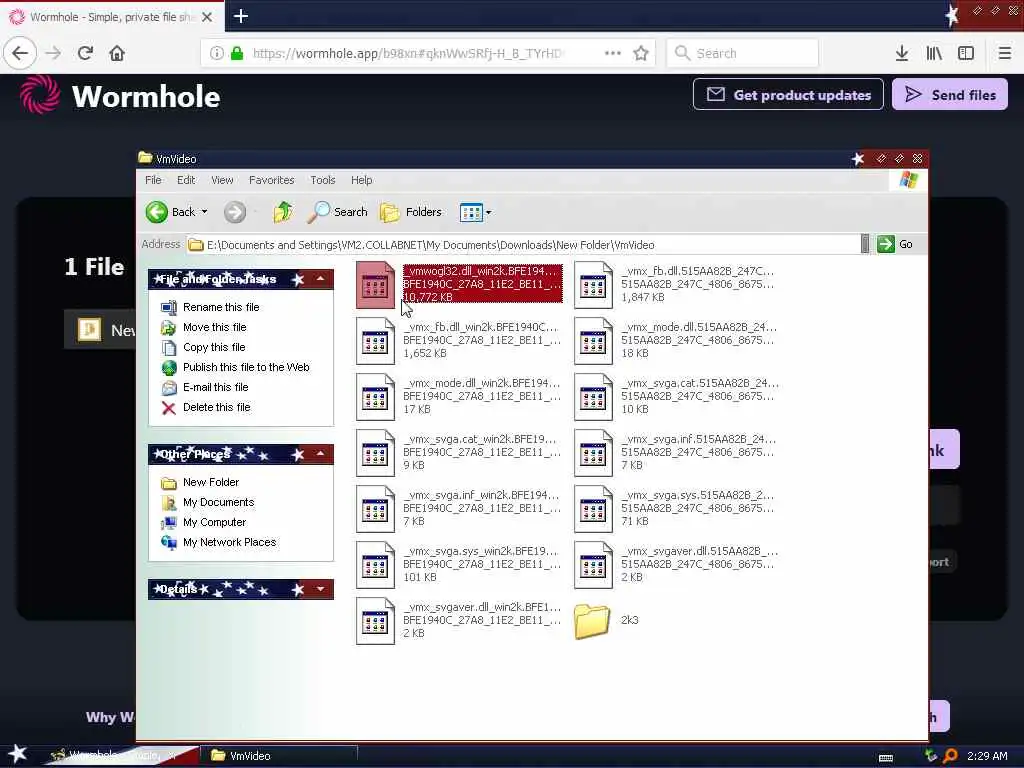The image size is (1024, 768).
Task: Go up one folder level
Action: [283, 212]
